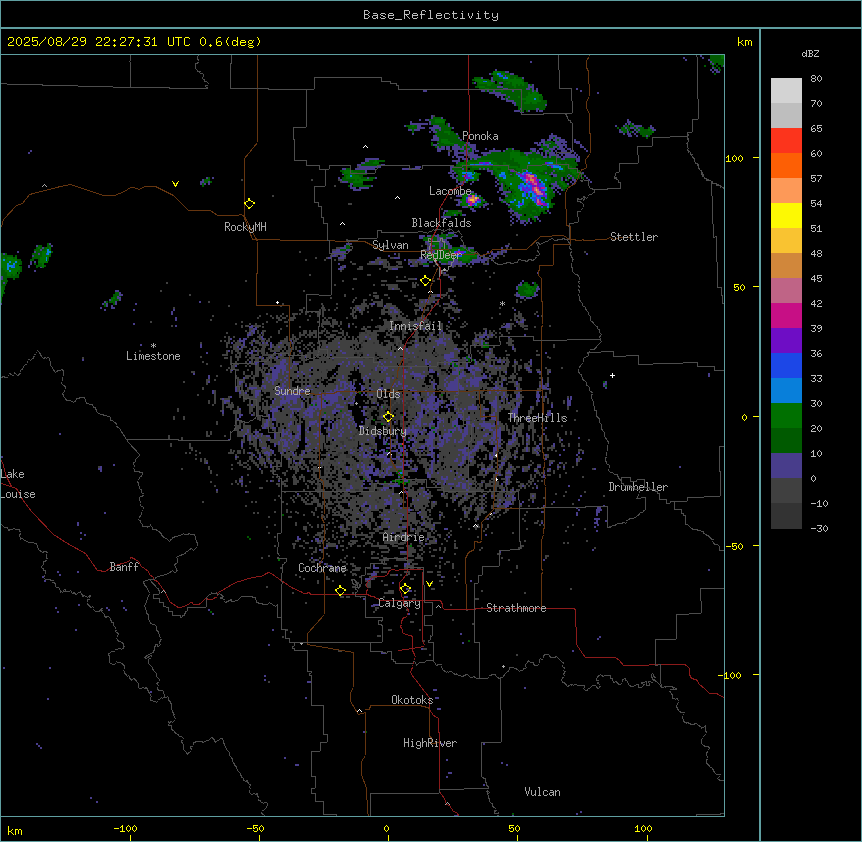Click the Limestone label
This screenshot has height=842, width=862.
click(x=153, y=356)
